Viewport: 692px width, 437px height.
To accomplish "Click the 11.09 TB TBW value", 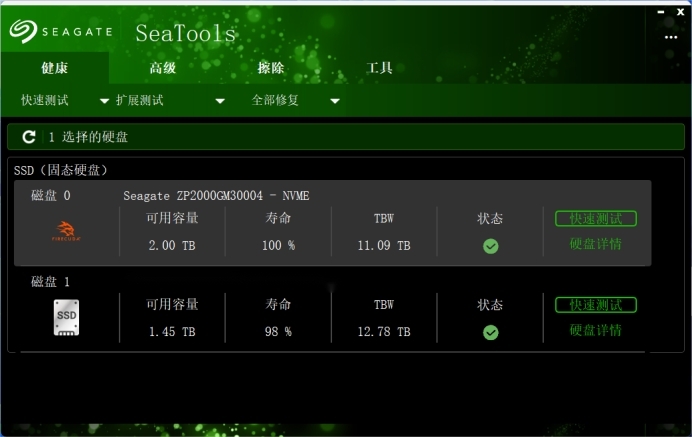I will click(384, 245).
